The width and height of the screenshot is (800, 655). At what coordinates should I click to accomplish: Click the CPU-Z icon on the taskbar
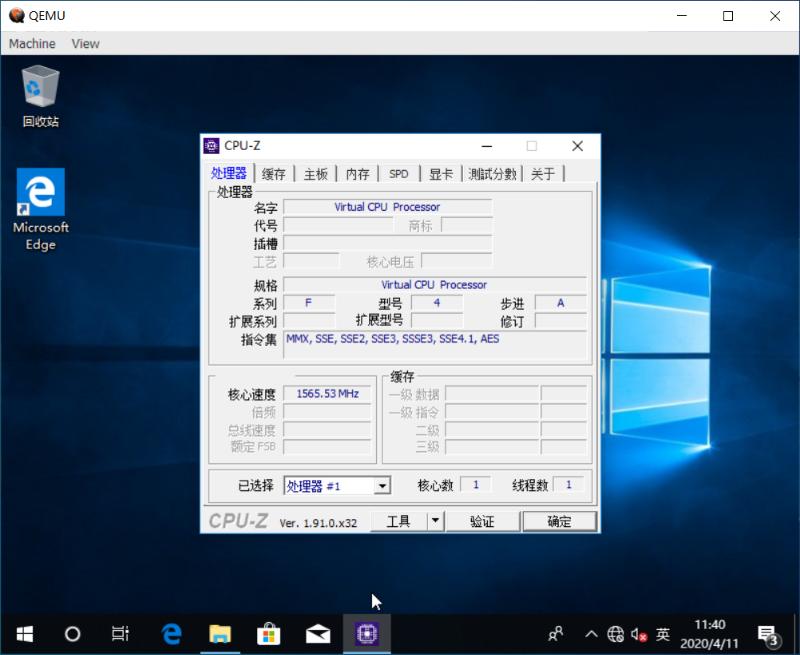click(367, 633)
